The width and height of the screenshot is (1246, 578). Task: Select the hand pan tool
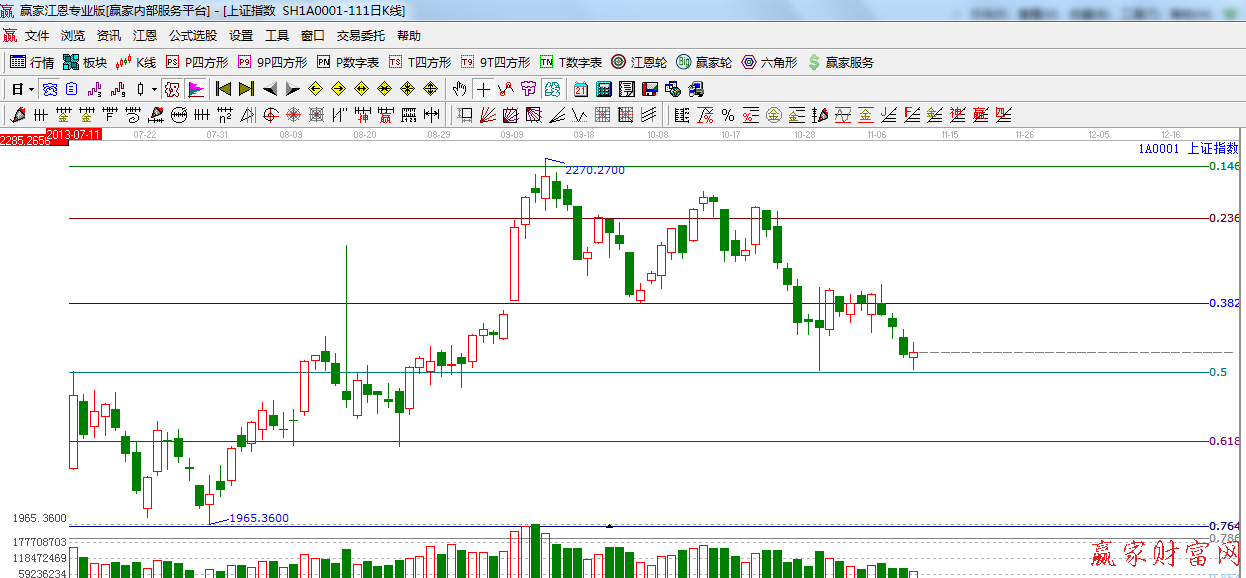pyautogui.click(x=460, y=89)
